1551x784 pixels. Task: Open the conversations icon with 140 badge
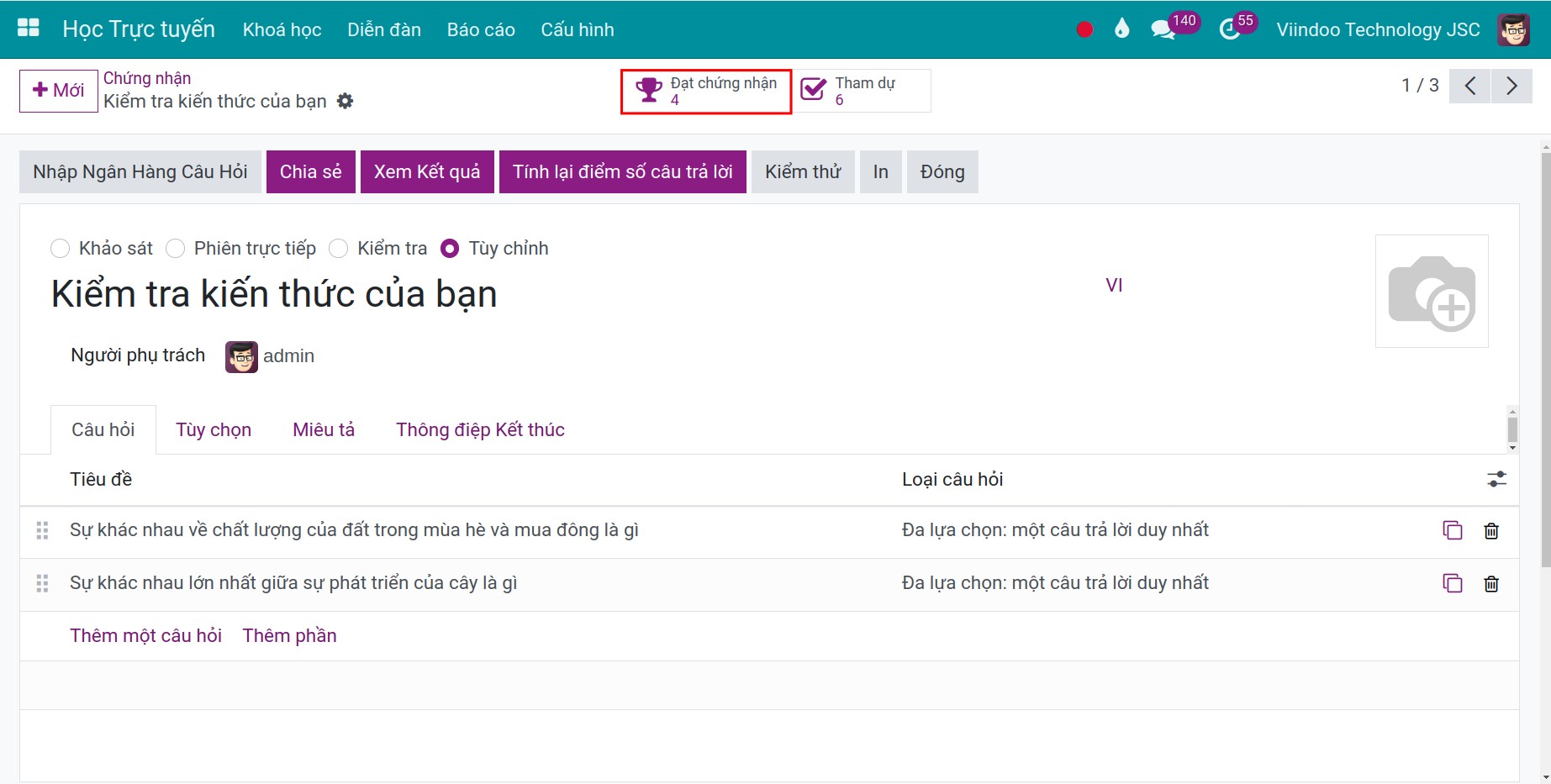(1163, 30)
